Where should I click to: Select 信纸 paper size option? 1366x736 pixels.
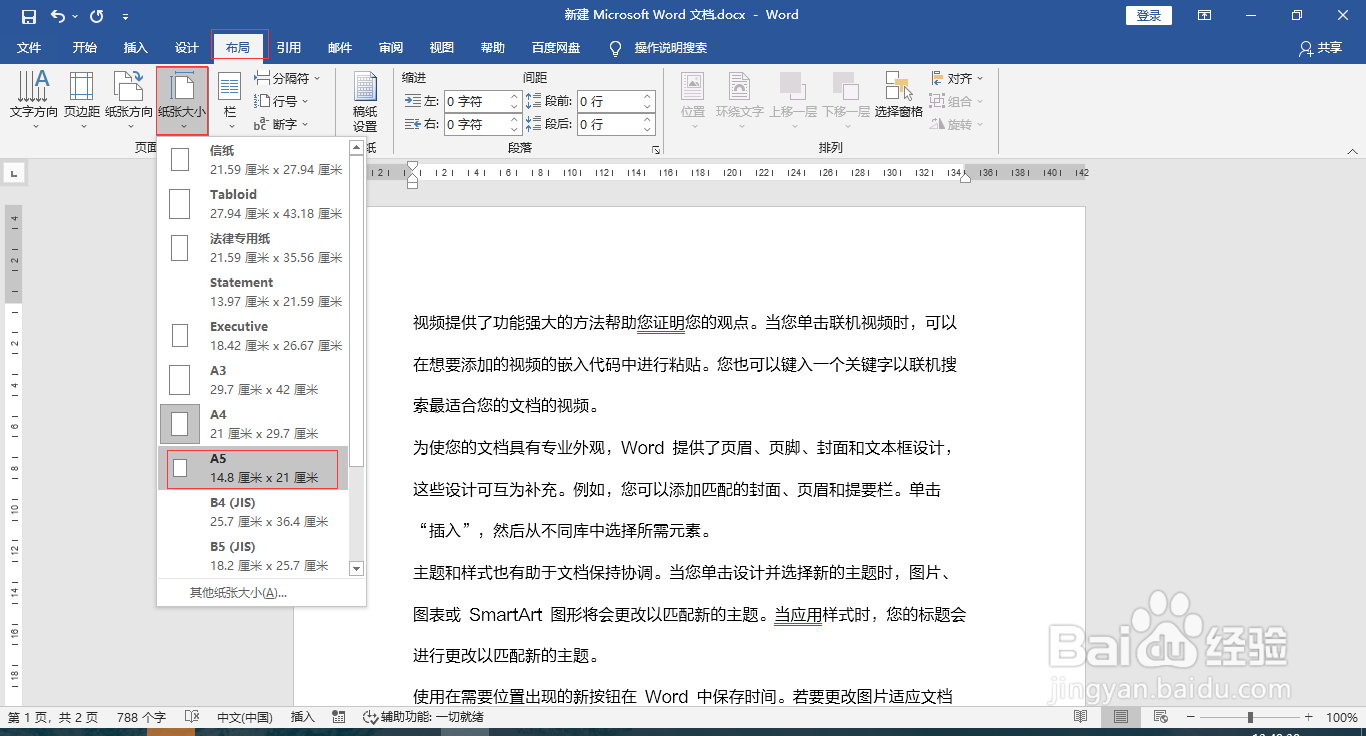(x=254, y=160)
